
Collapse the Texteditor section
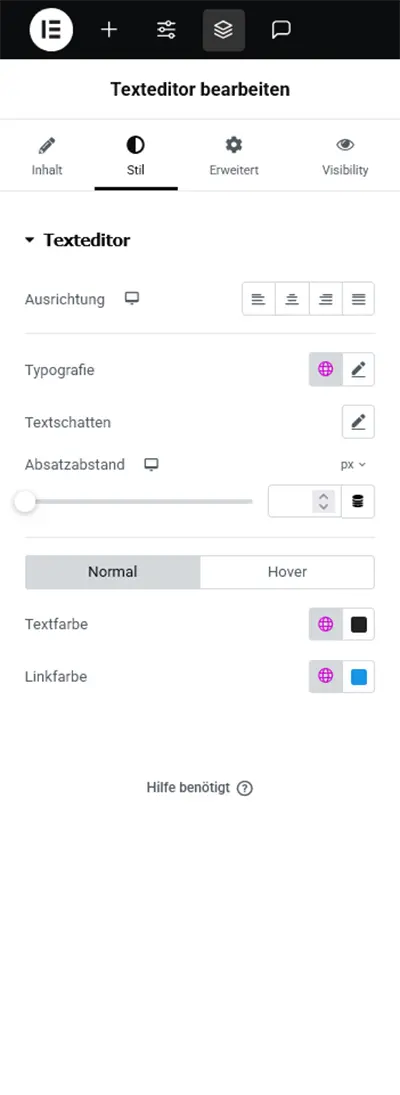coord(77,240)
